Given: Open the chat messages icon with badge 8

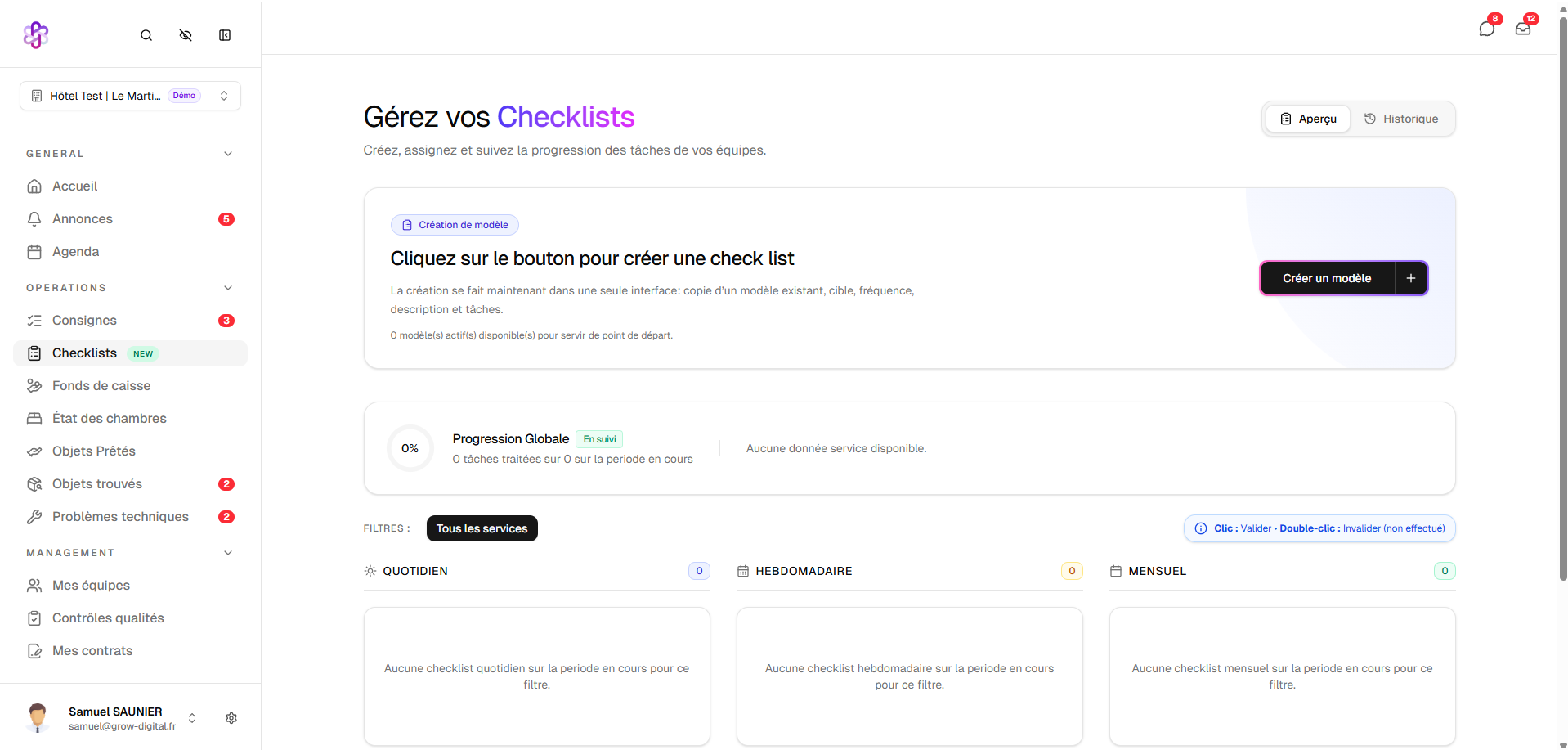Looking at the screenshot, I should (x=1486, y=29).
